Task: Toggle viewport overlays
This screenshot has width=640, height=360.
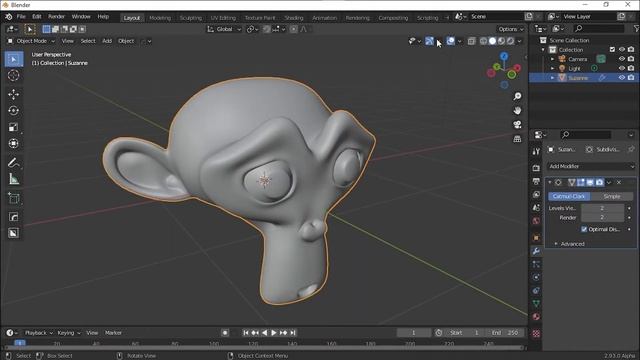Action: click(x=451, y=41)
